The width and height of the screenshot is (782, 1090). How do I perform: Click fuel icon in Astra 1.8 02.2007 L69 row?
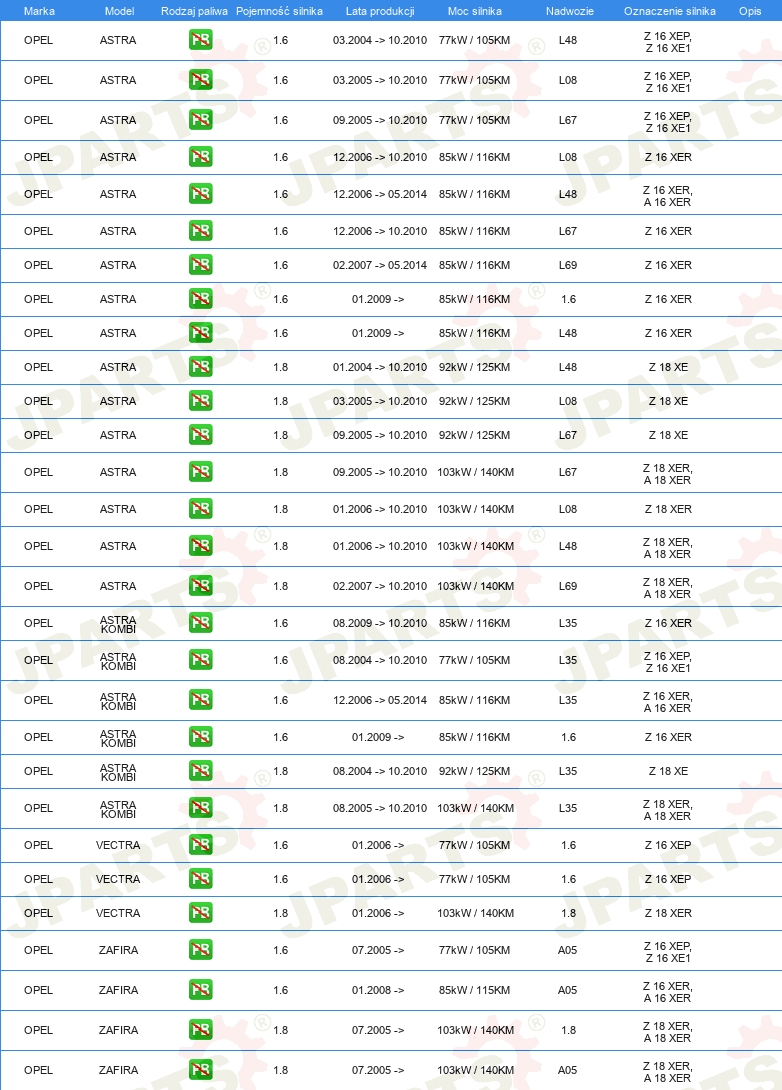pos(201,586)
